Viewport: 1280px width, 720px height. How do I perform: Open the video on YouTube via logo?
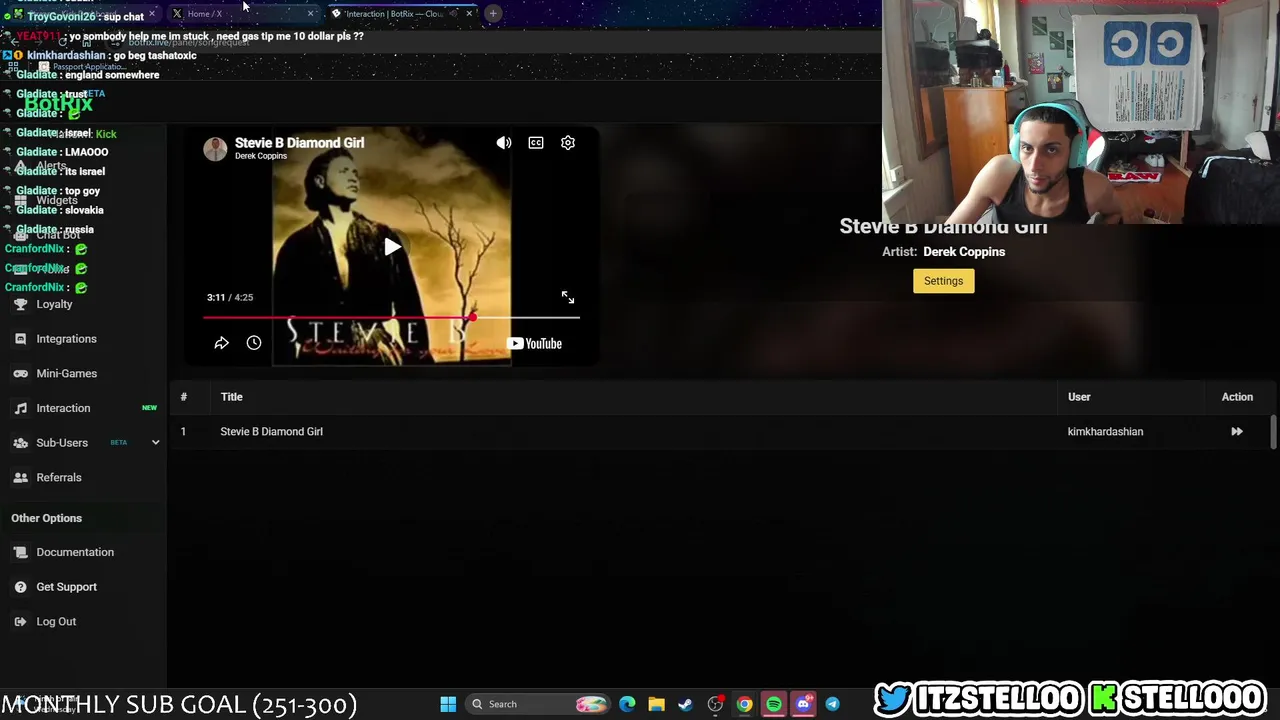tap(534, 344)
